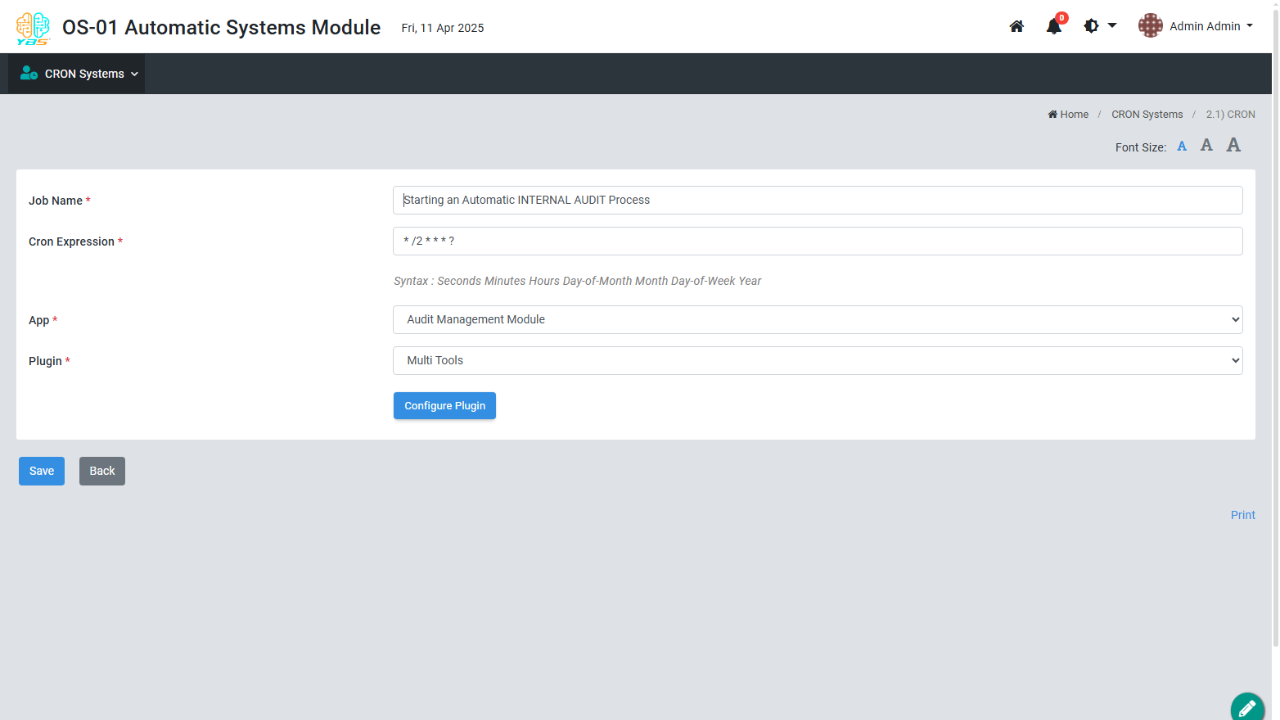The height and width of the screenshot is (720, 1280).
Task: Click the Admin user avatar icon
Action: point(1150,26)
